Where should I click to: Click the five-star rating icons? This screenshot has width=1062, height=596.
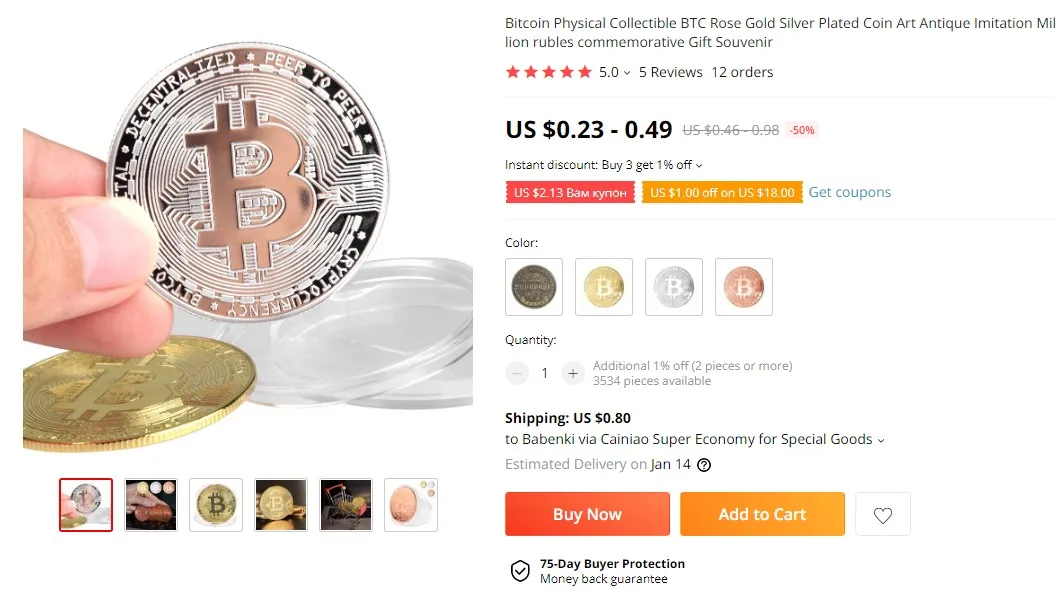point(549,72)
